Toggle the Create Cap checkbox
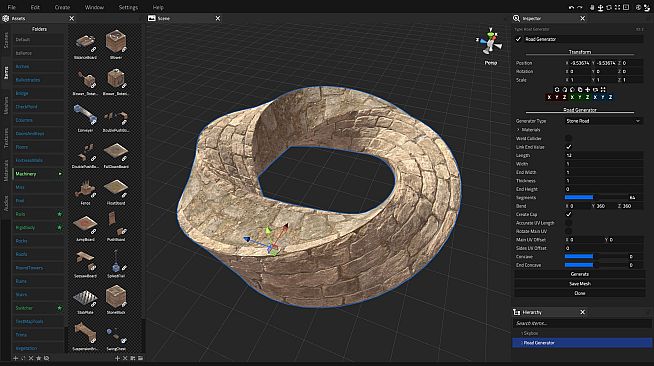Image resolution: width=654 pixels, height=366 pixels. coord(568,214)
